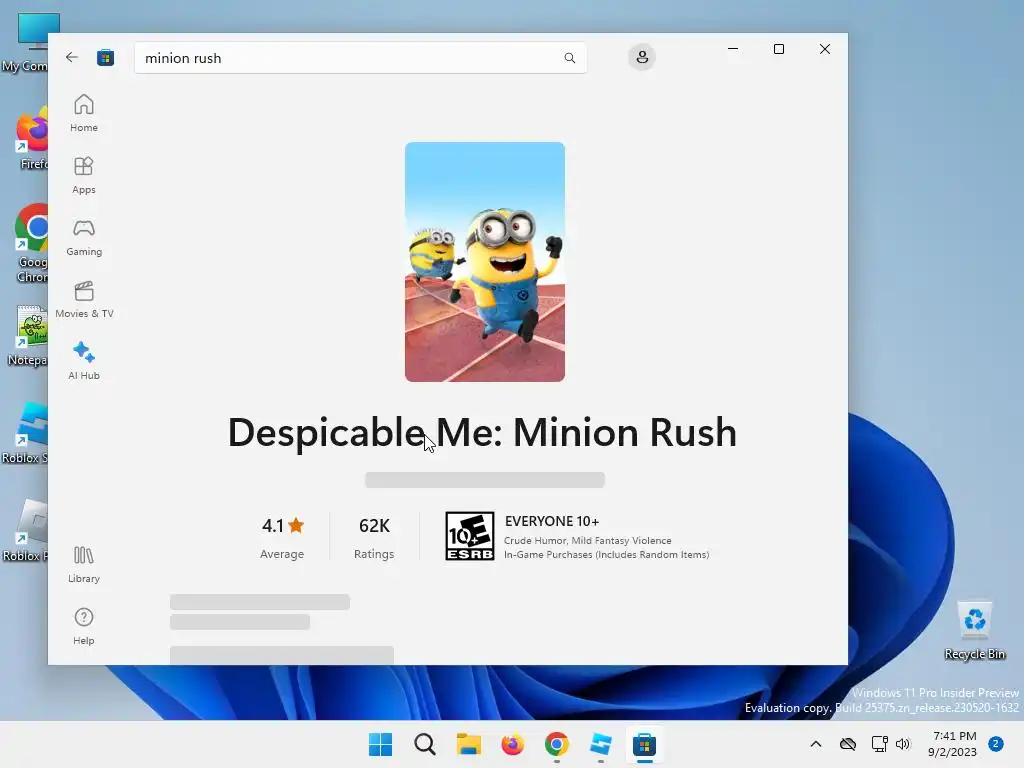1024x768 pixels.
Task: Open Movies & TV section
Action: 84,300
